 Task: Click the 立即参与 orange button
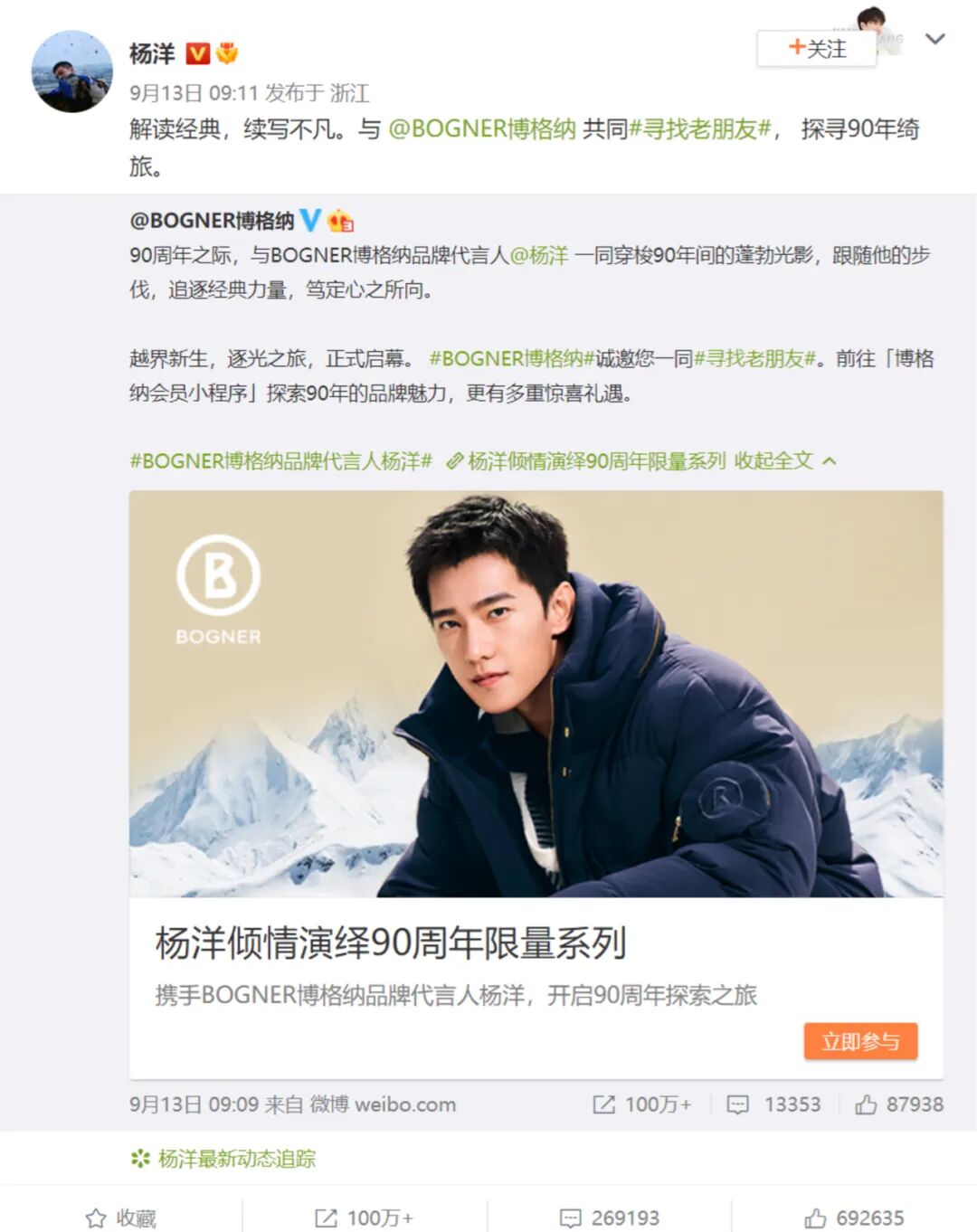pyautogui.click(x=860, y=1041)
